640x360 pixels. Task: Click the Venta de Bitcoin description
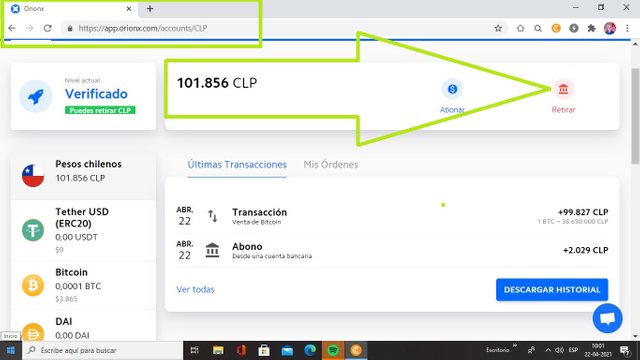point(257,222)
